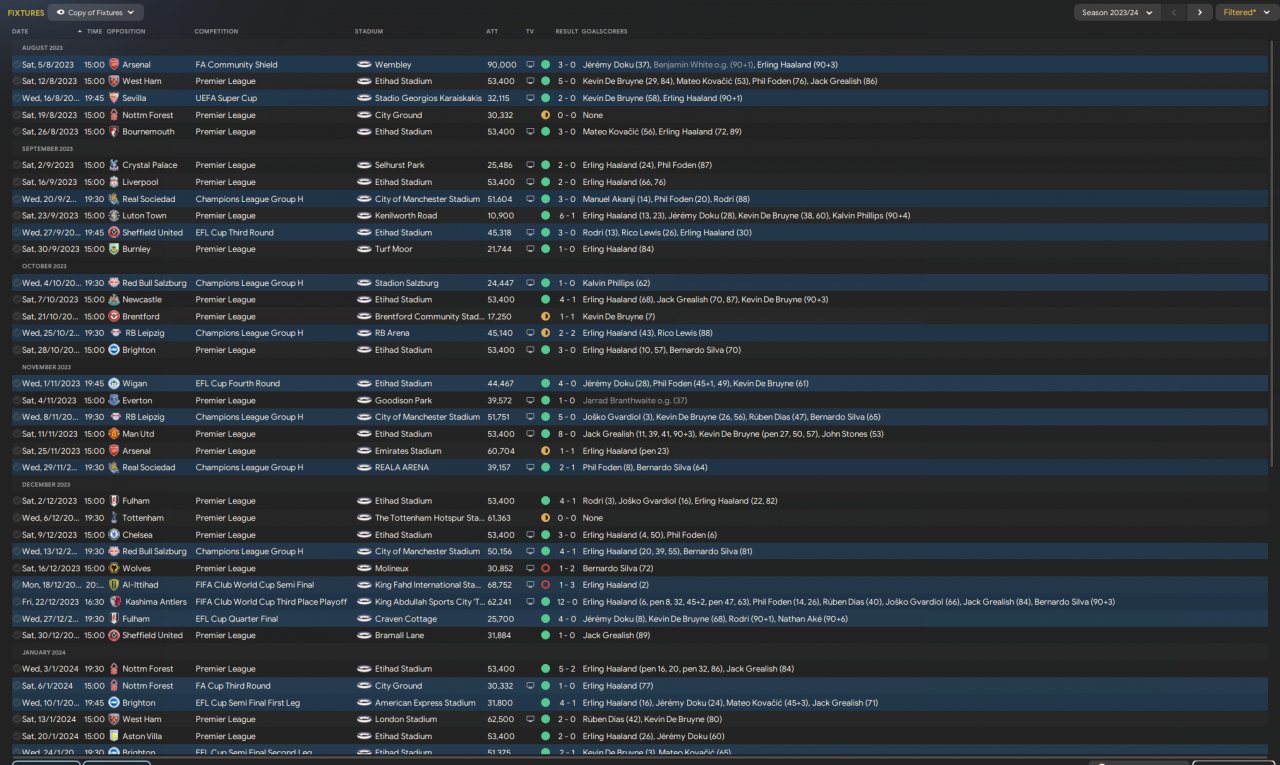Click the red loss marker on the Wolves row
The image size is (1280, 765).
pos(545,568)
